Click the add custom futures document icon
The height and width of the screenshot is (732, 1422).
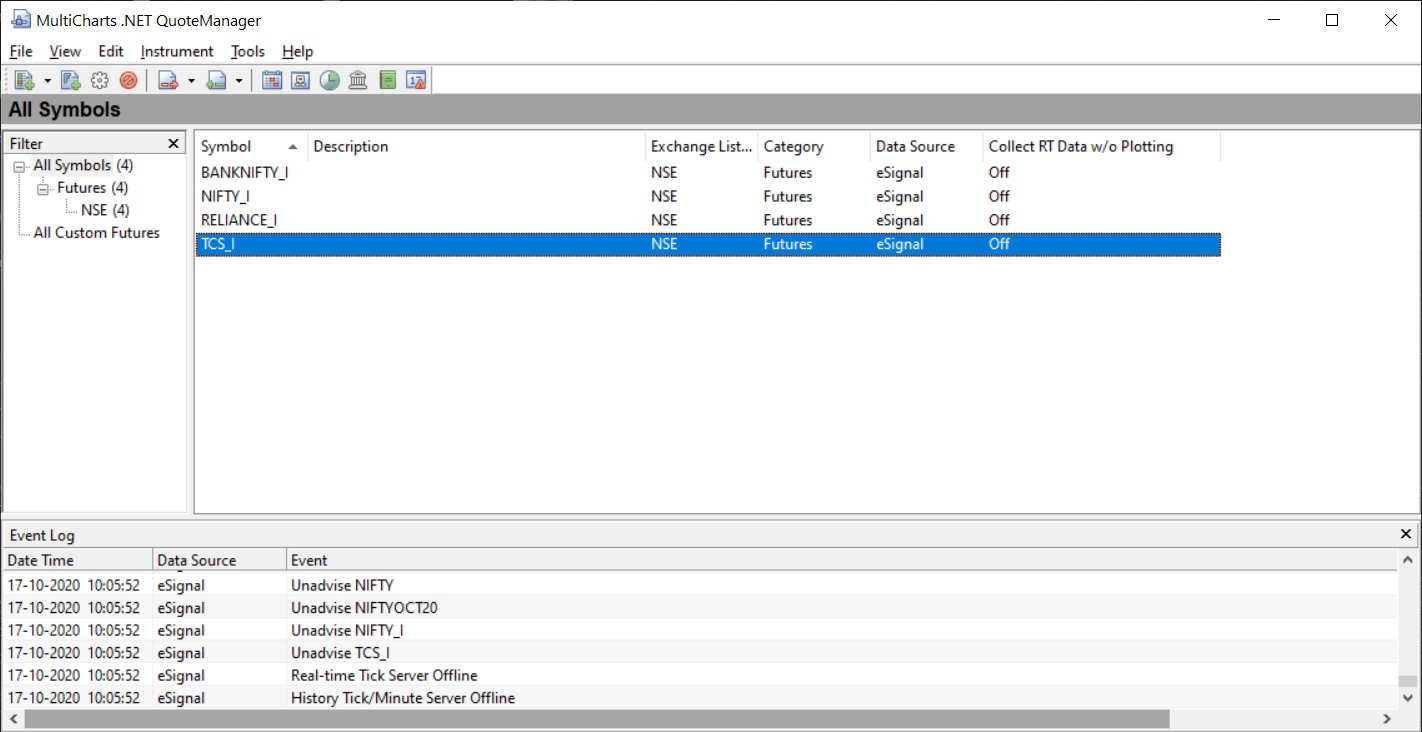point(70,81)
